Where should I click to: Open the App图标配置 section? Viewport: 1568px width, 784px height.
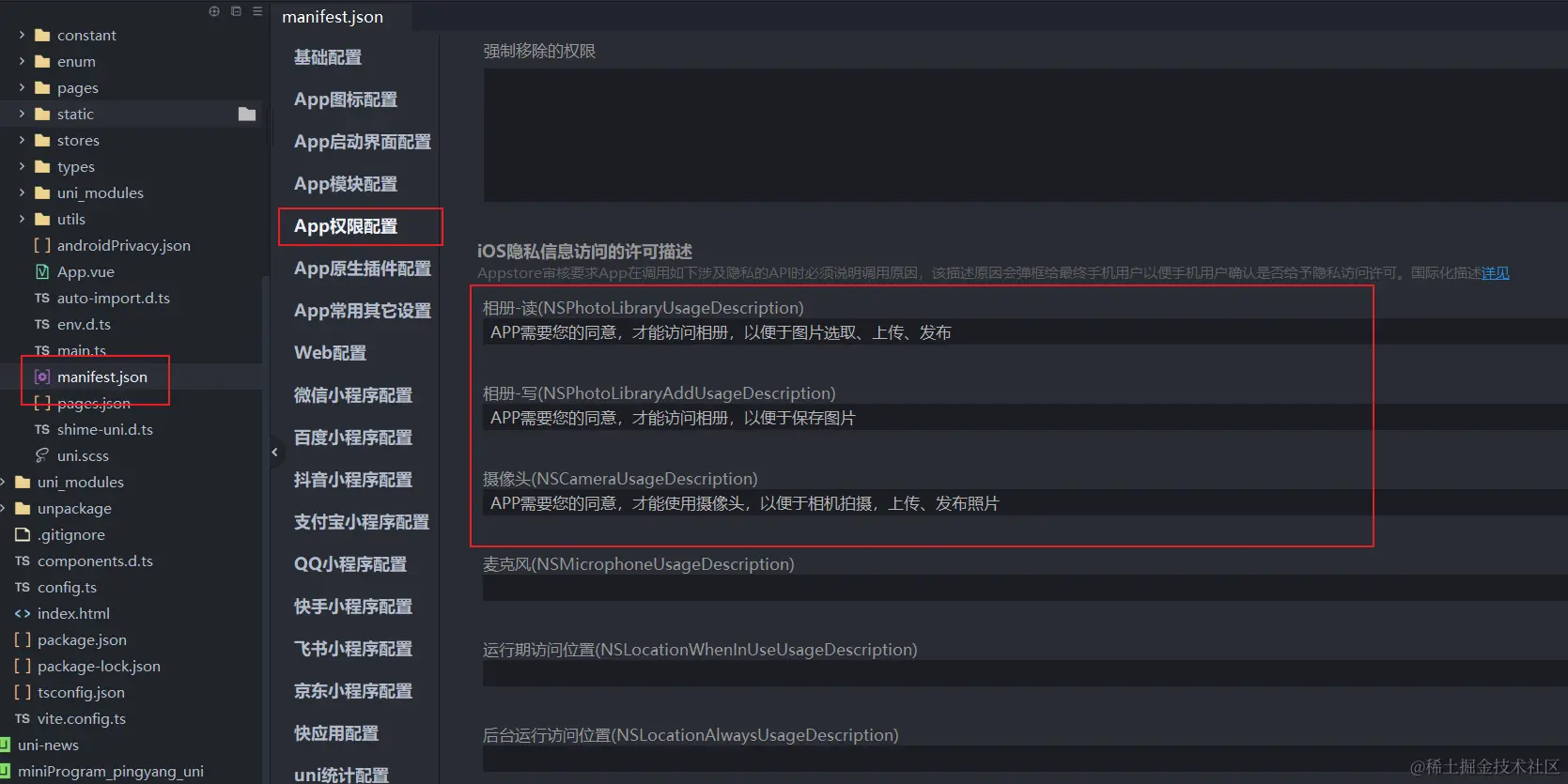(x=346, y=100)
